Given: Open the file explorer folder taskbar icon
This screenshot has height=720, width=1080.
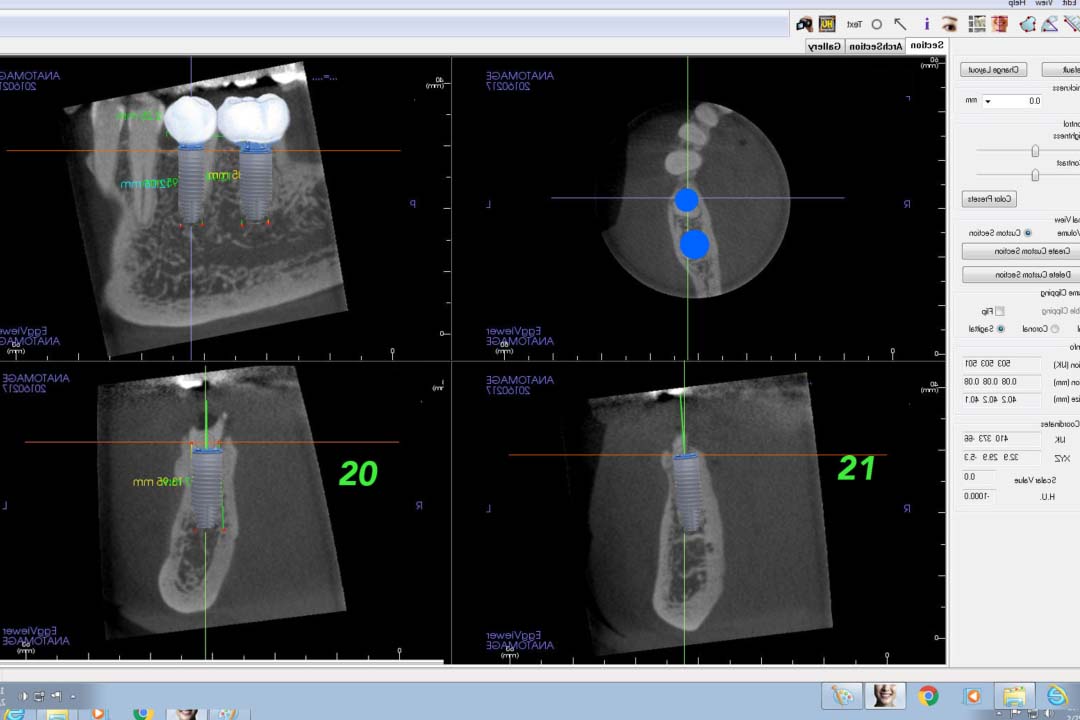Looking at the screenshot, I should [1014, 696].
